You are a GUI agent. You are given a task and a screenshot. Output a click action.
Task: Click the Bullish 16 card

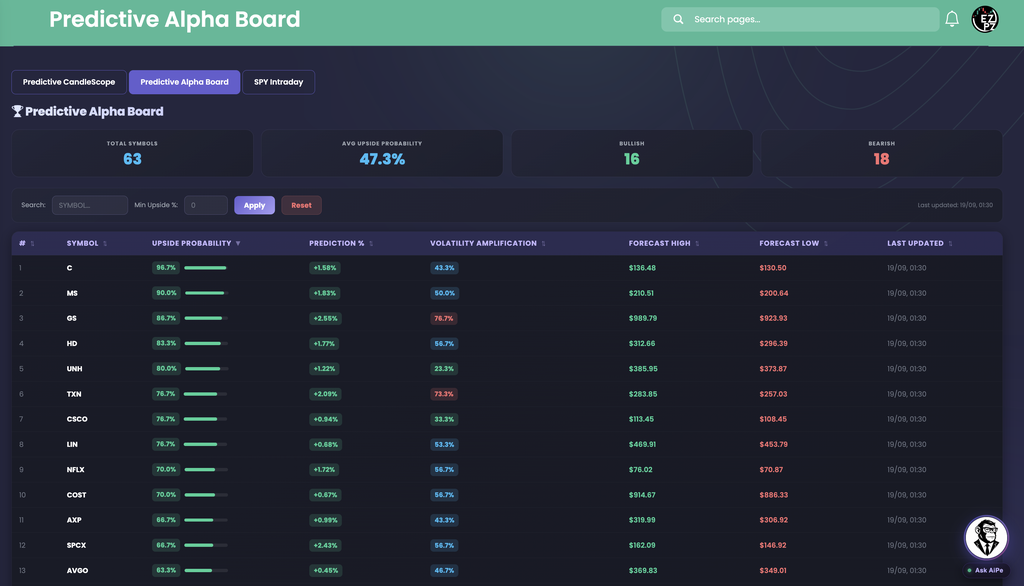coord(632,153)
